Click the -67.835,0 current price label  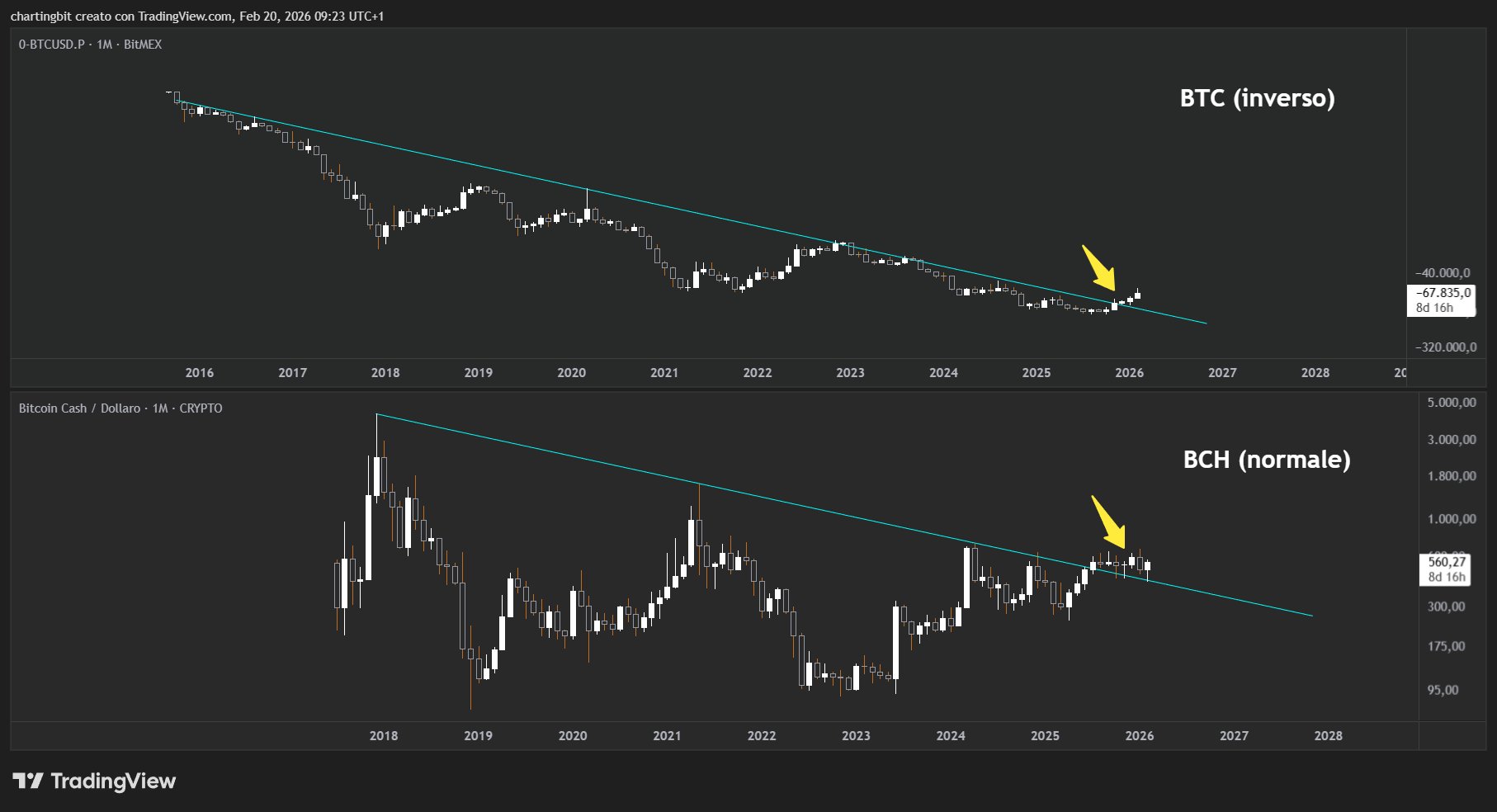tap(1443, 293)
